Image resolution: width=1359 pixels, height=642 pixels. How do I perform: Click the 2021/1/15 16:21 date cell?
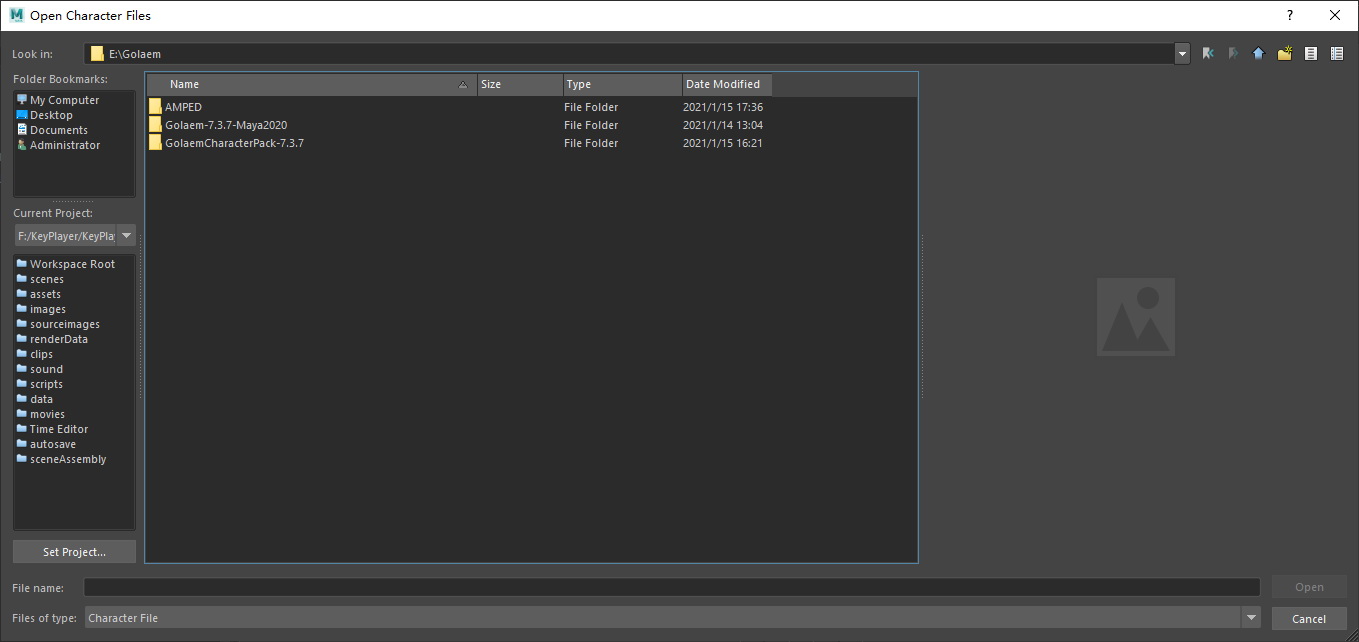[723, 143]
